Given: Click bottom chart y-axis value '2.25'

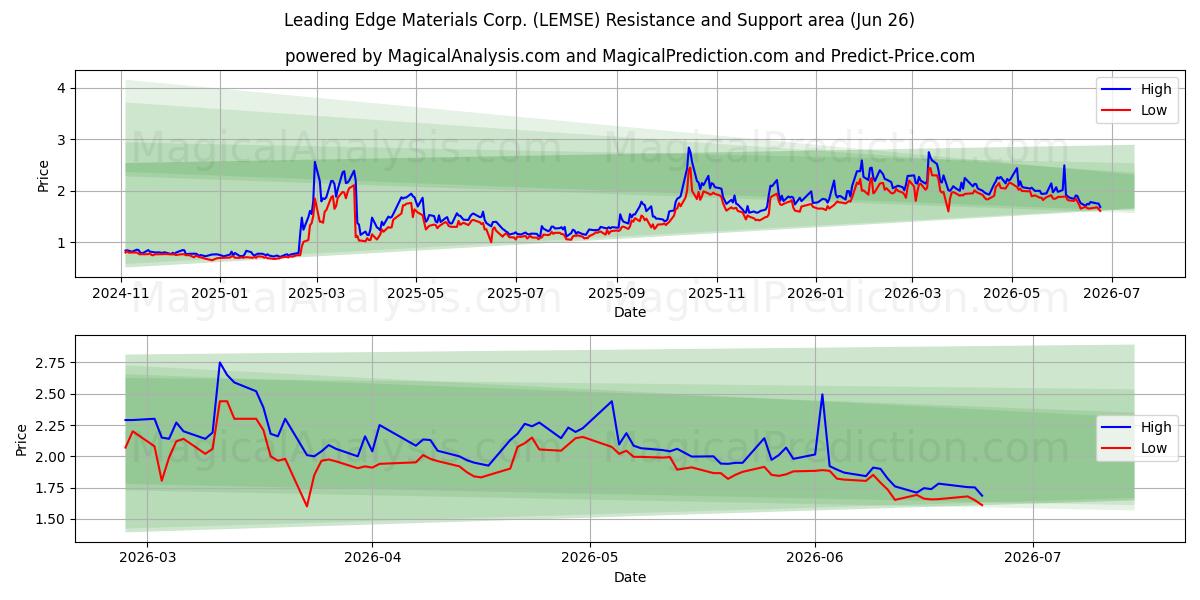Looking at the screenshot, I should coord(50,425).
